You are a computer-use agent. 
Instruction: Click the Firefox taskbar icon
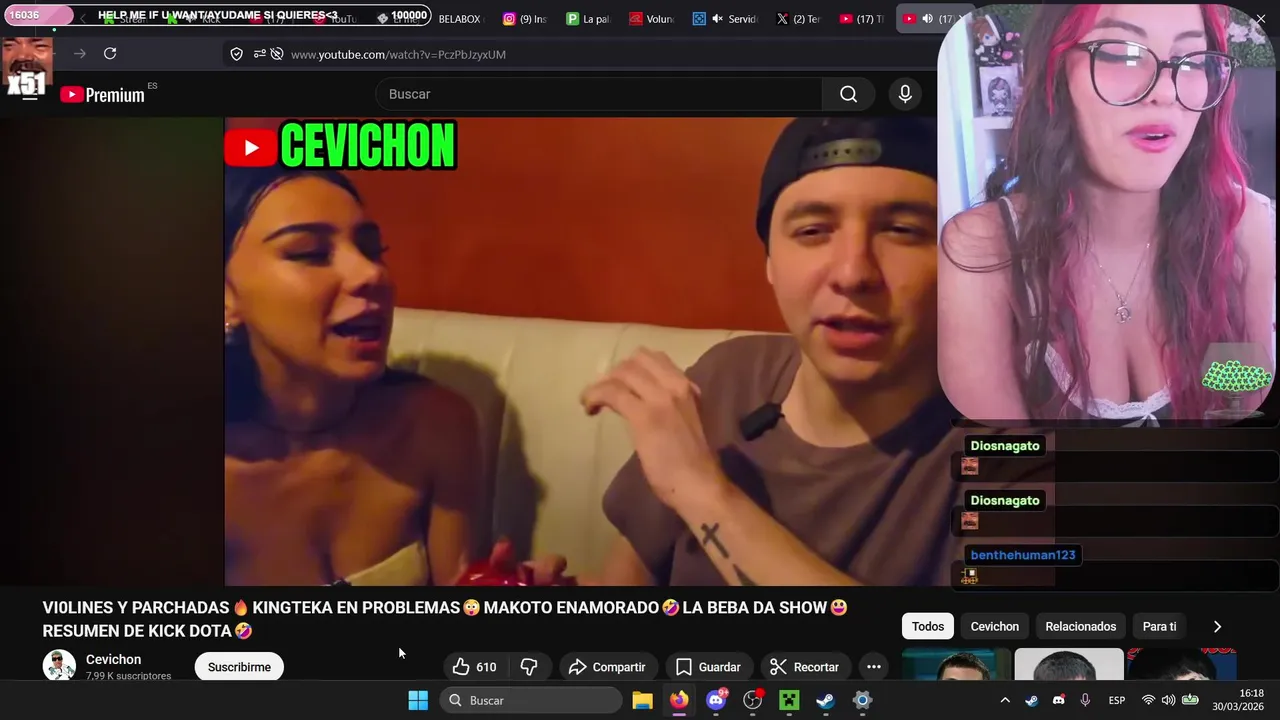(679, 700)
